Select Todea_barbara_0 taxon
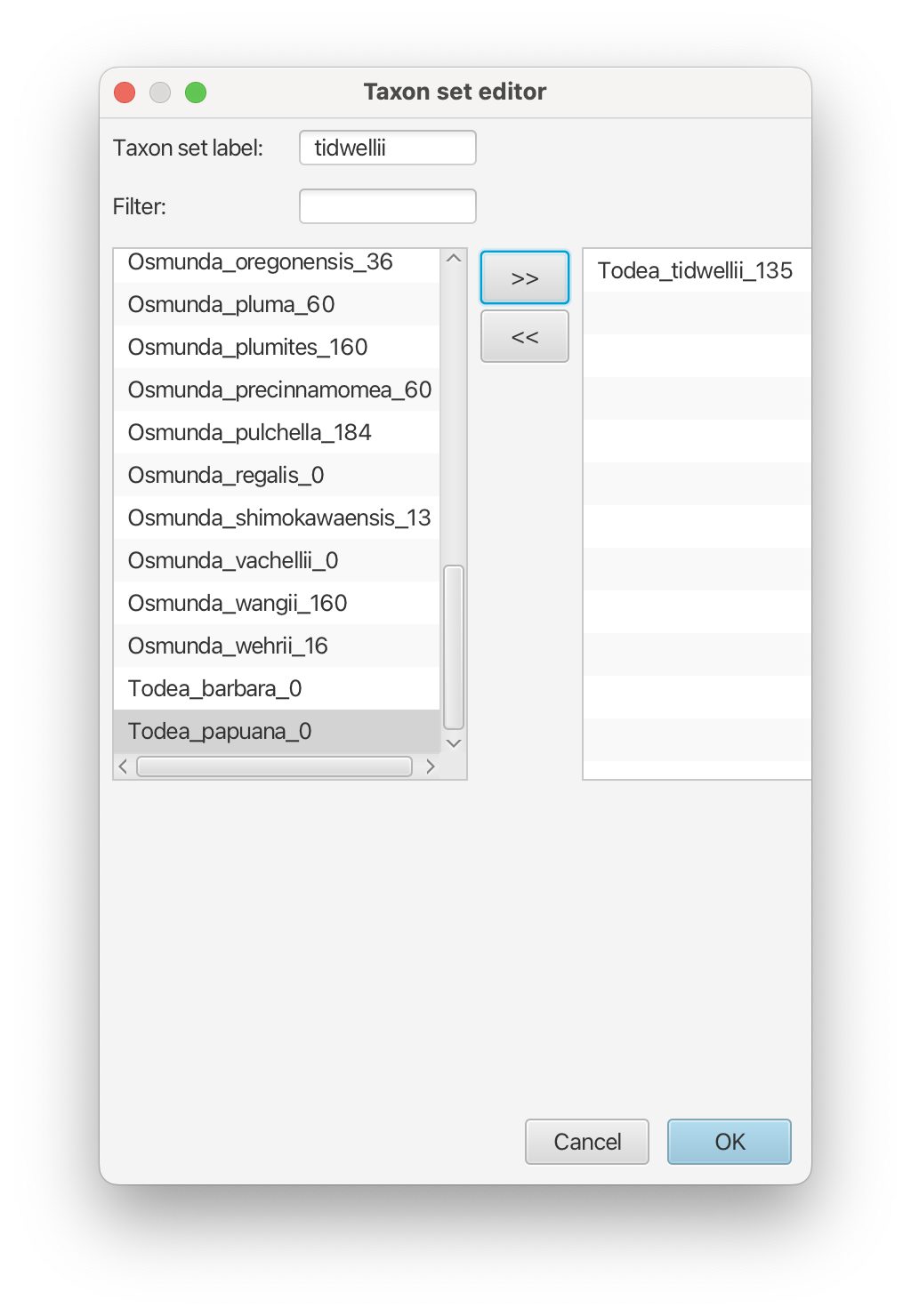911x1316 pixels. coord(277,688)
